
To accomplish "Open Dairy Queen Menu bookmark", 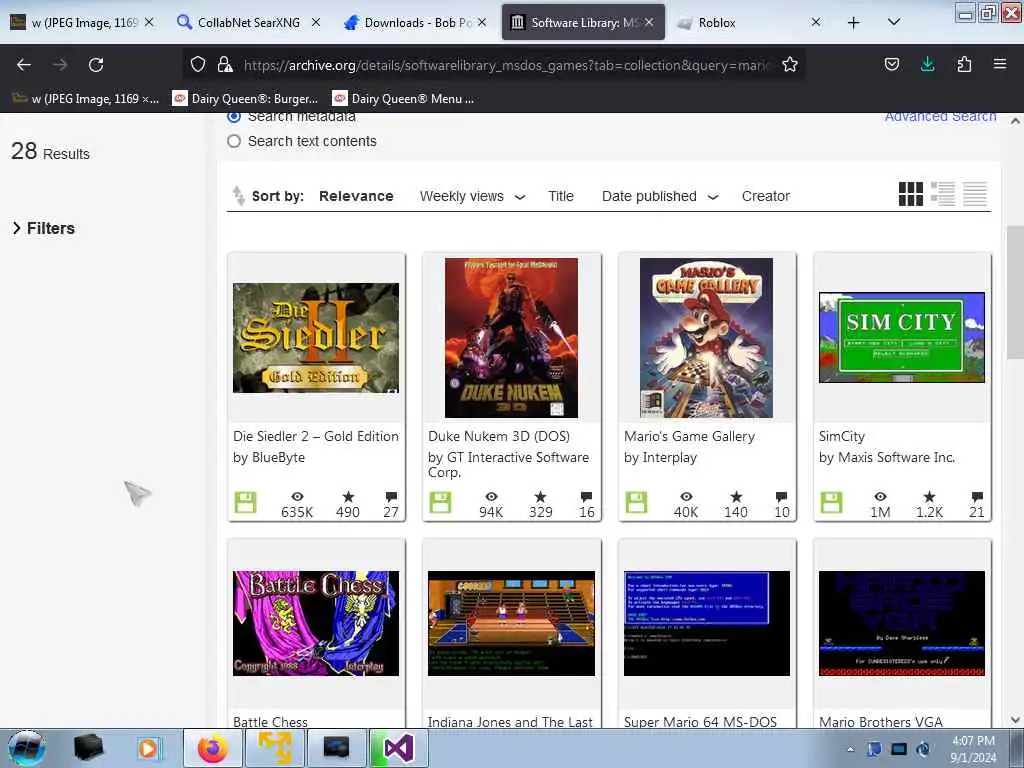I will 403,99.
